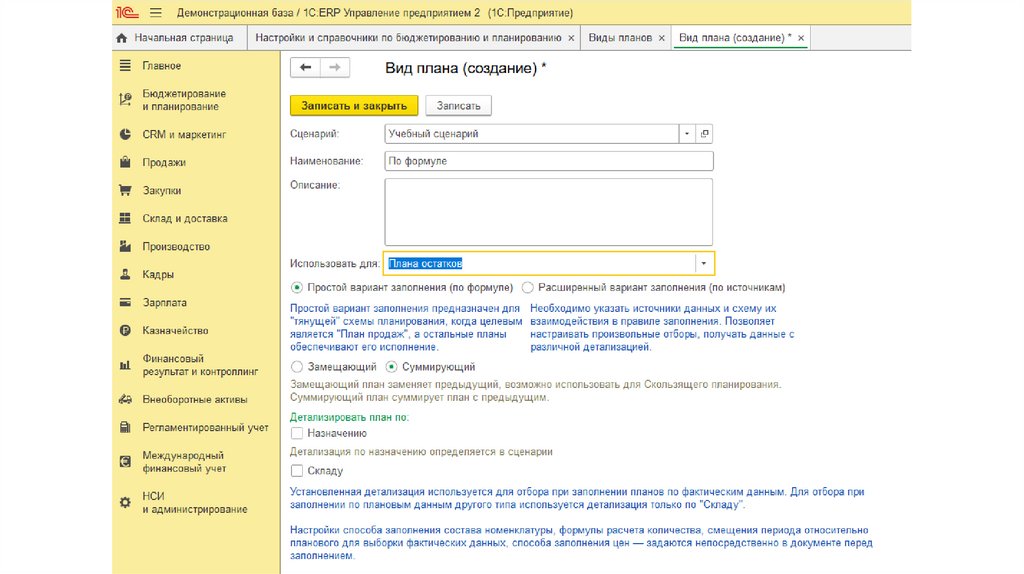Open the CRM и маркетинг pie chart icon
Screen dimensions: 1024x574
coord(125,134)
